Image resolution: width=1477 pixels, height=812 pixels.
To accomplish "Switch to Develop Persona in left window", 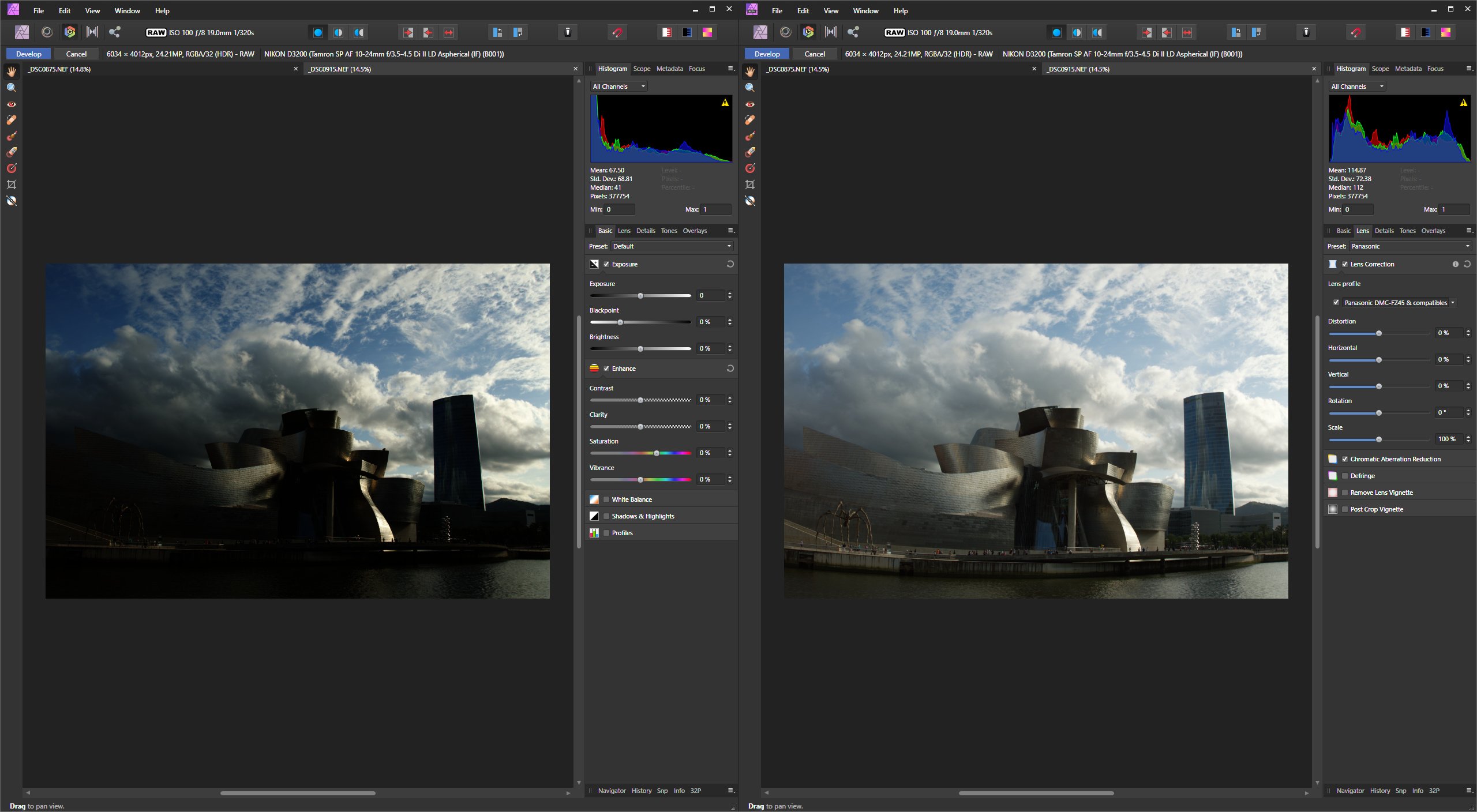I will (x=70, y=32).
